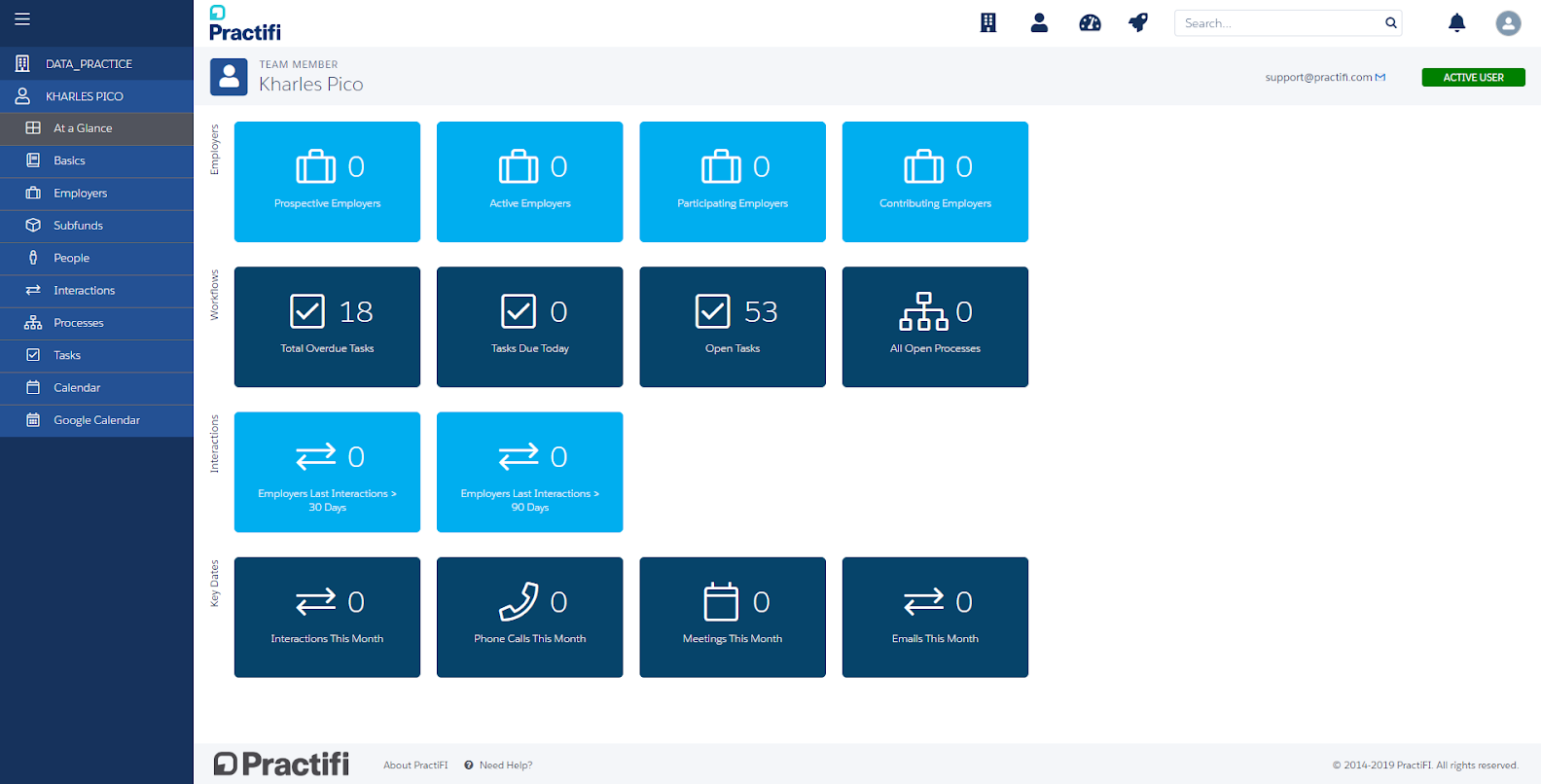Open Meetings This Month tile
This screenshot has width=1541, height=784.
pyautogui.click(x=733, y=618)
